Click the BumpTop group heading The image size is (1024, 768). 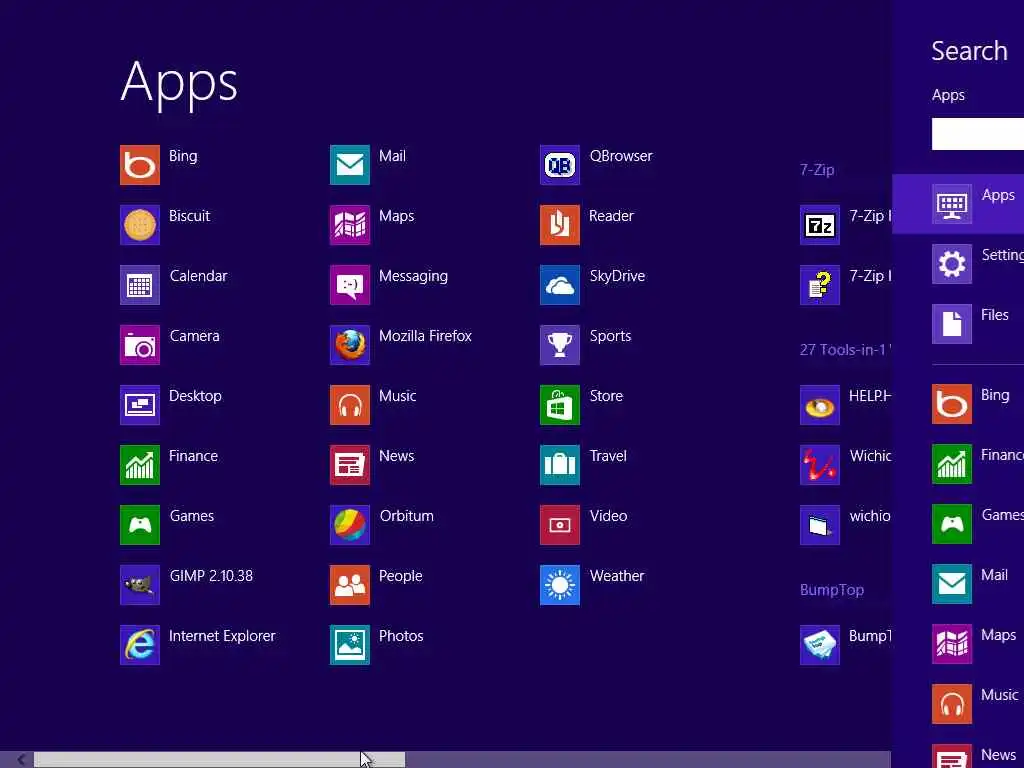(832, 590)
